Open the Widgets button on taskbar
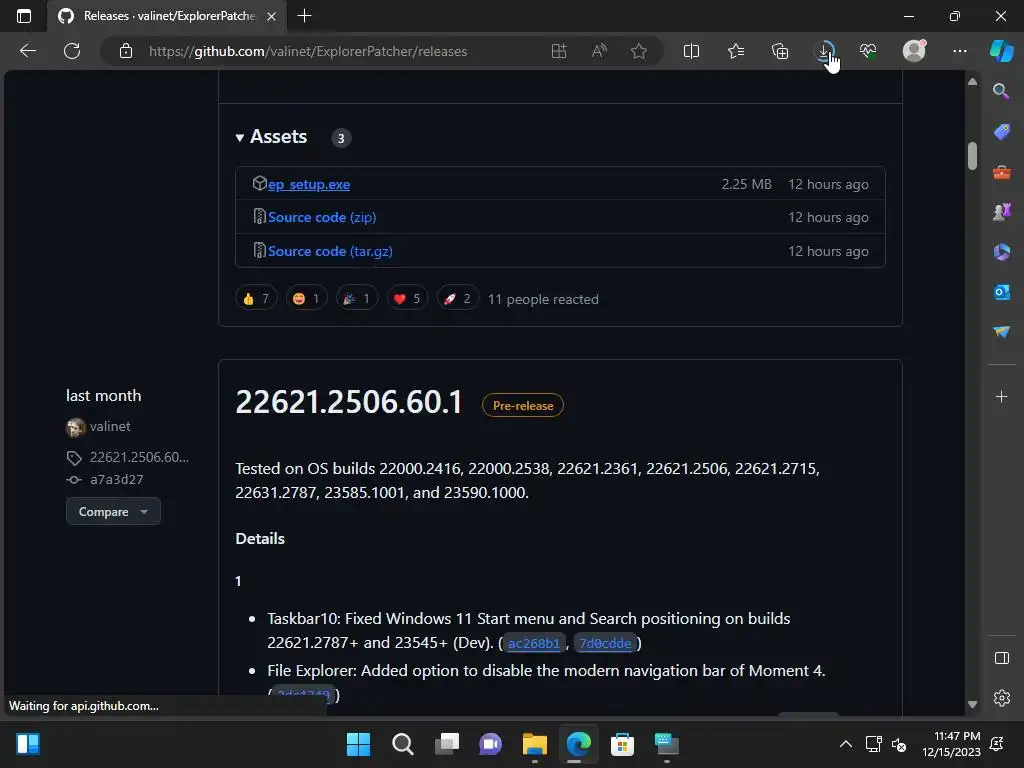Viewport: 1024px width, 768px height. (27, 744)
